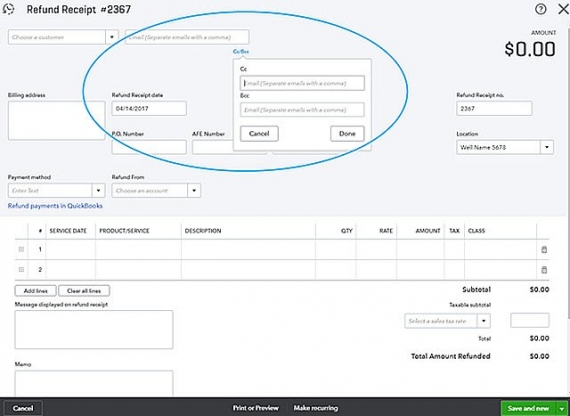Click Cancel in the bottom bar
The height and width of the screenshot is (416, 570).
point(23,408)
